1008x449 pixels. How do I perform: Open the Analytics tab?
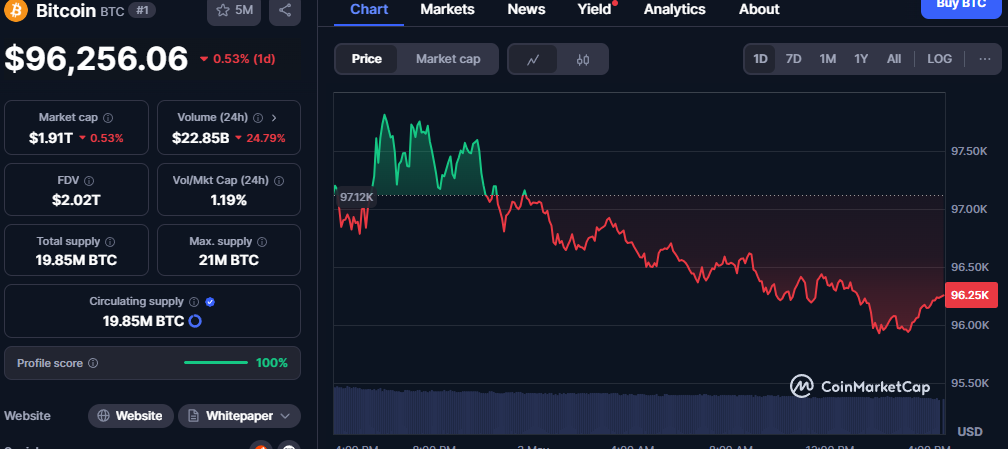coord(674,9)
